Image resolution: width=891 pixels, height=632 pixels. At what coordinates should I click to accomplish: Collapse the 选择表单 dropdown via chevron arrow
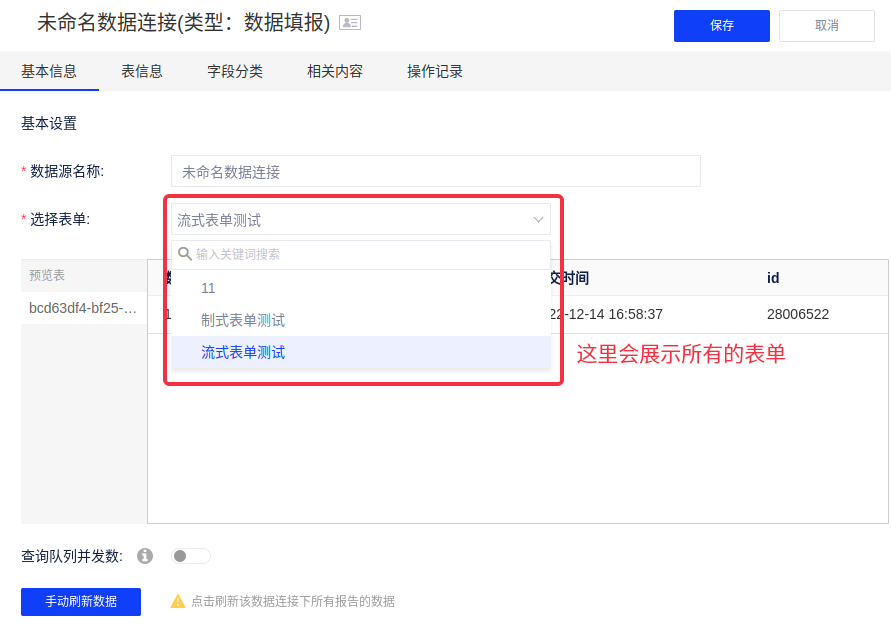tap(538, 220)
